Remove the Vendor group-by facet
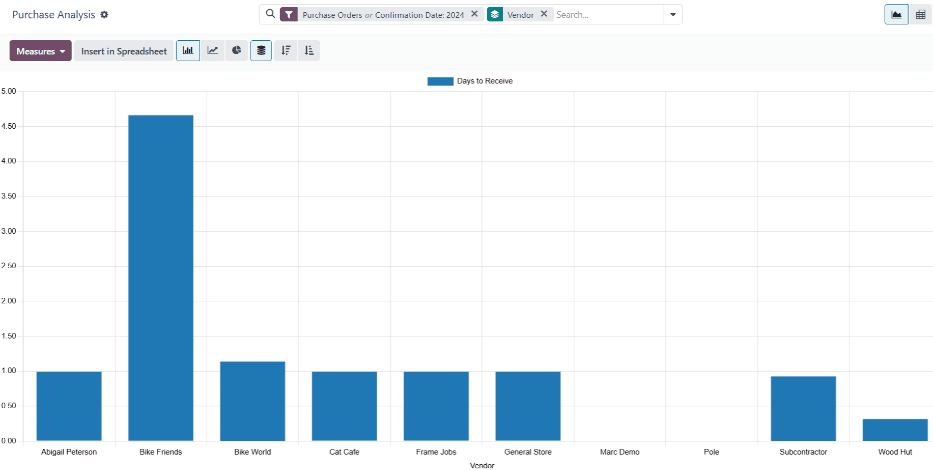This screenshot has height=470, width=933. point(543,15)
